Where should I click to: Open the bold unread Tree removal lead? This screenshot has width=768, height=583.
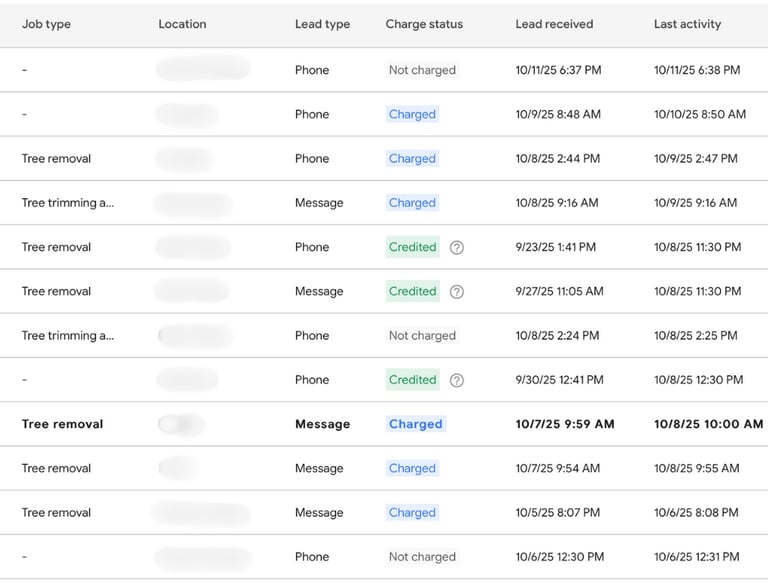[x=63, y=424]
